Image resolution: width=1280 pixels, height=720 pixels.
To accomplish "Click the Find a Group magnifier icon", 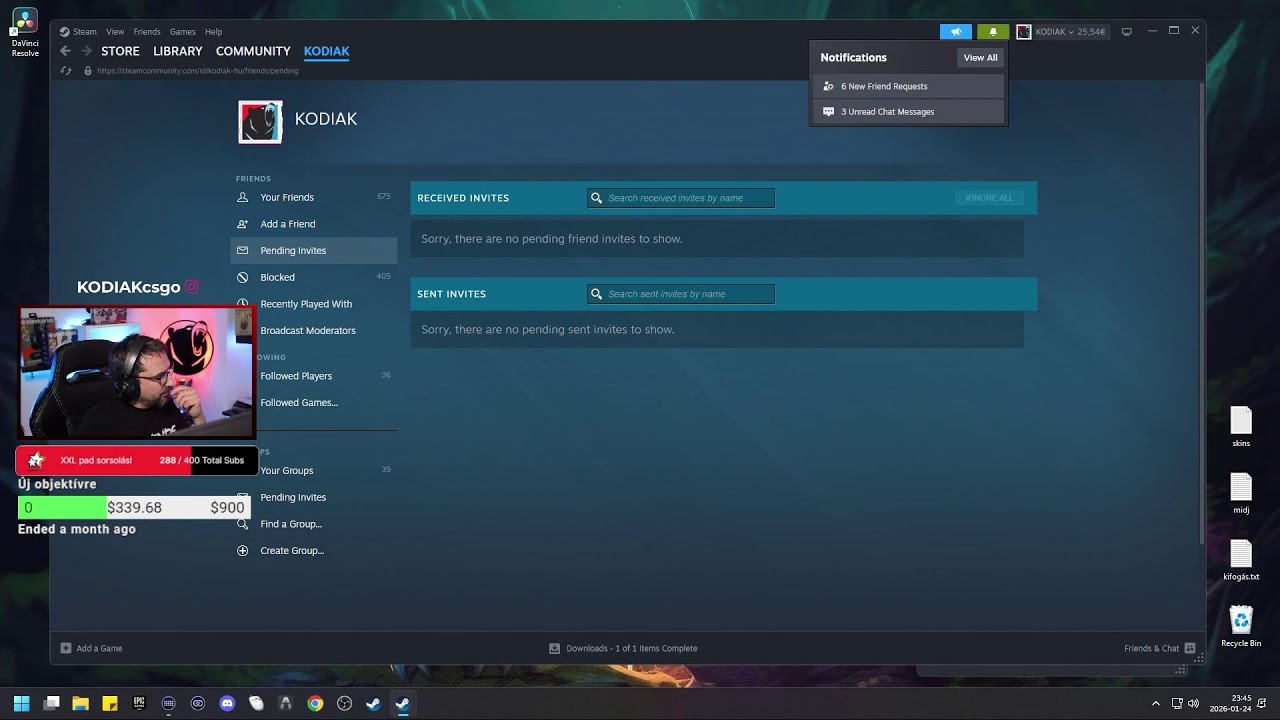I will point(242,524).
